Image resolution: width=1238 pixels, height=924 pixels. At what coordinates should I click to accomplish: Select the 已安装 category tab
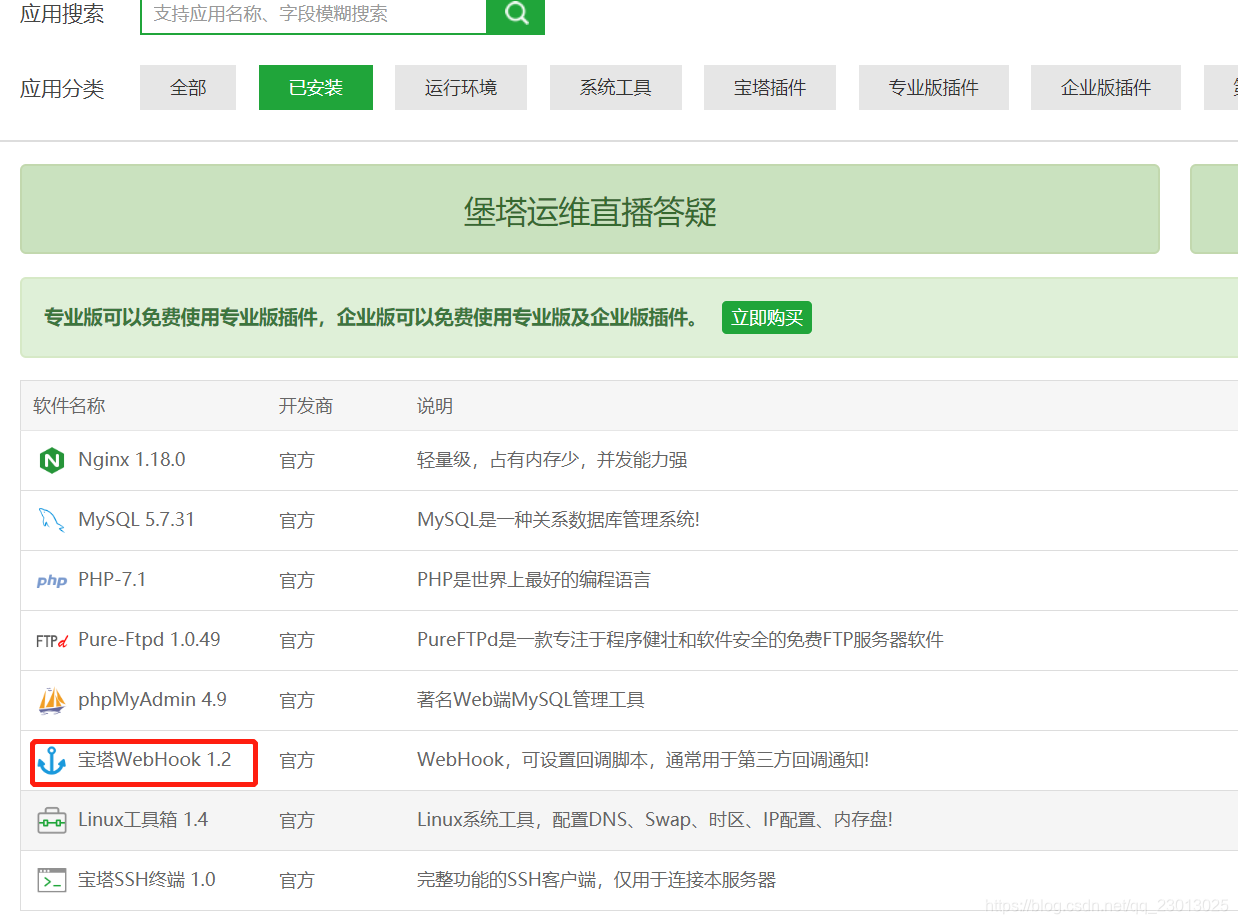tap(316, 88)
